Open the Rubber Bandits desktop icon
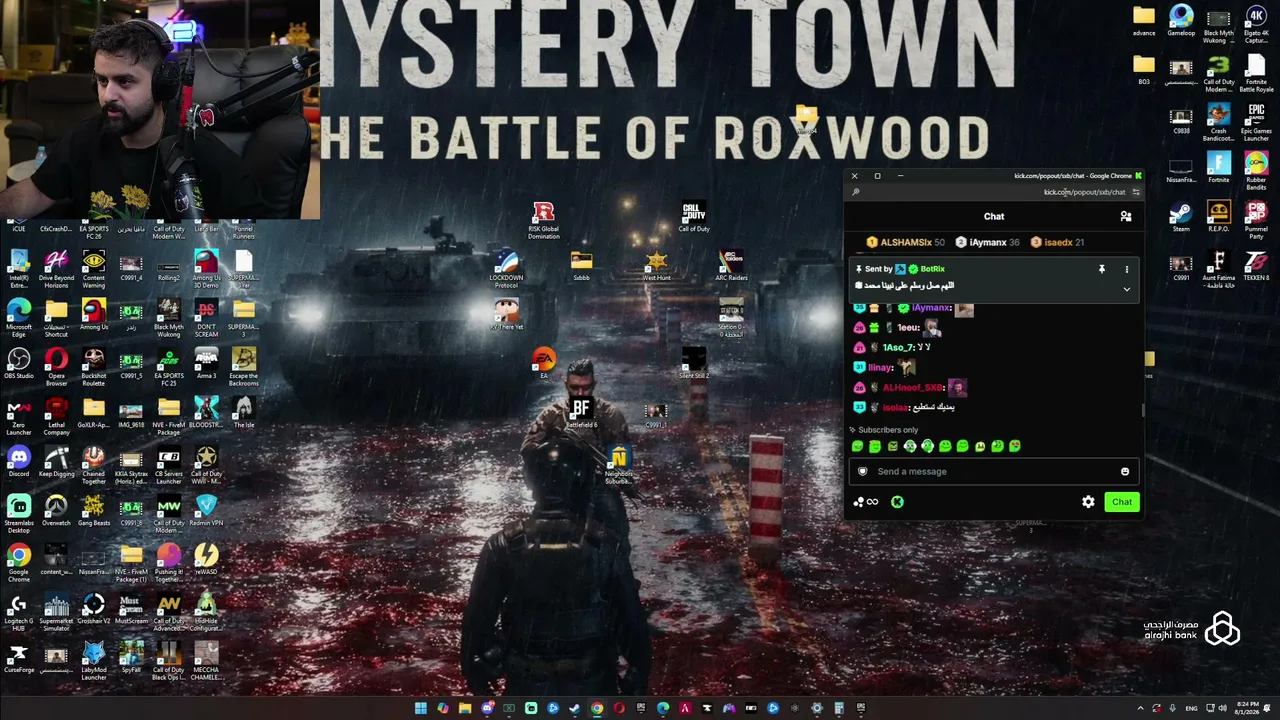1280x720 pixels. 1256,171
